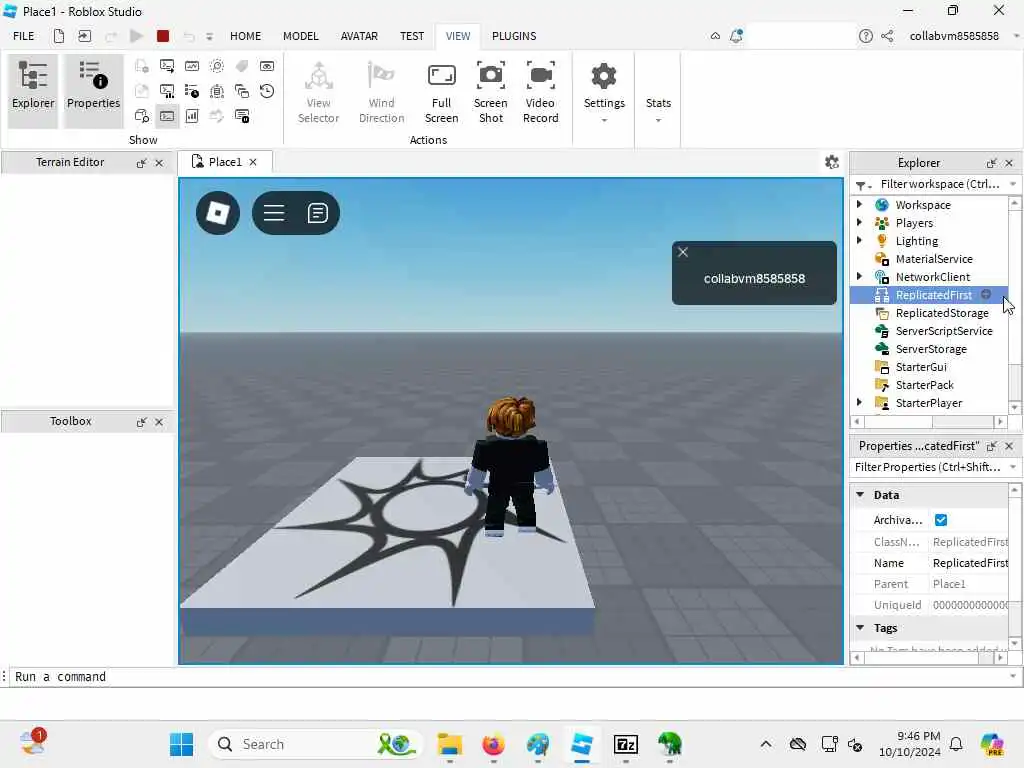Click the help question mark icon
This screenshot has height=768, width=1024.
click(x=865, y=36)
